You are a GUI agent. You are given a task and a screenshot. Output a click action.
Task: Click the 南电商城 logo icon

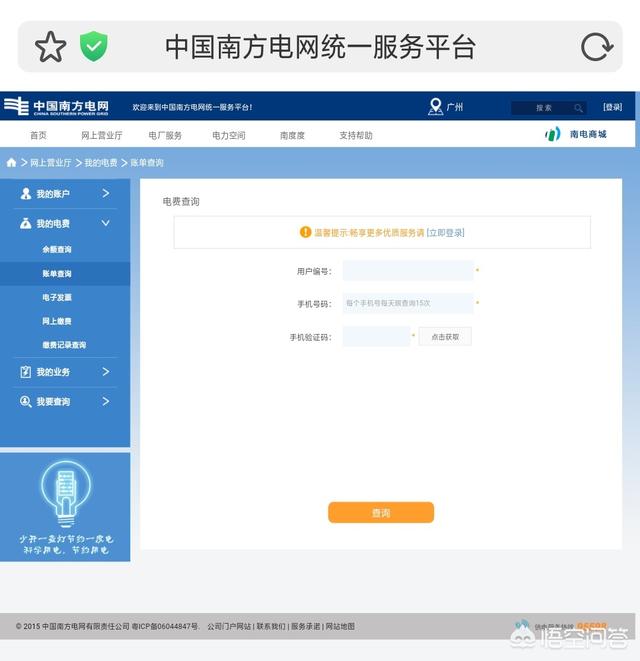(x=553, y=134)
